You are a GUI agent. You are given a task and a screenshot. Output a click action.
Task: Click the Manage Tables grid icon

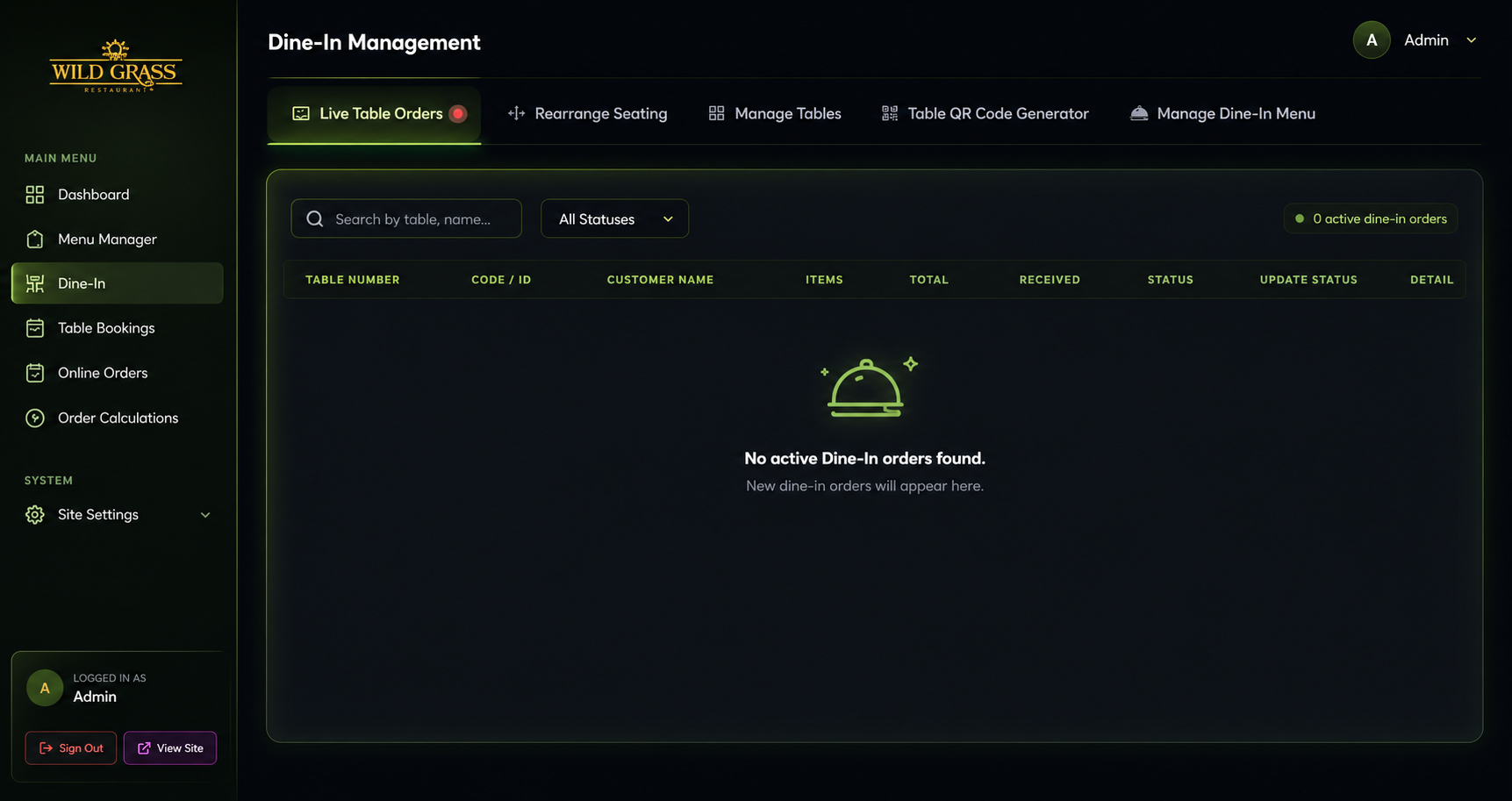[x=717, y=113]
